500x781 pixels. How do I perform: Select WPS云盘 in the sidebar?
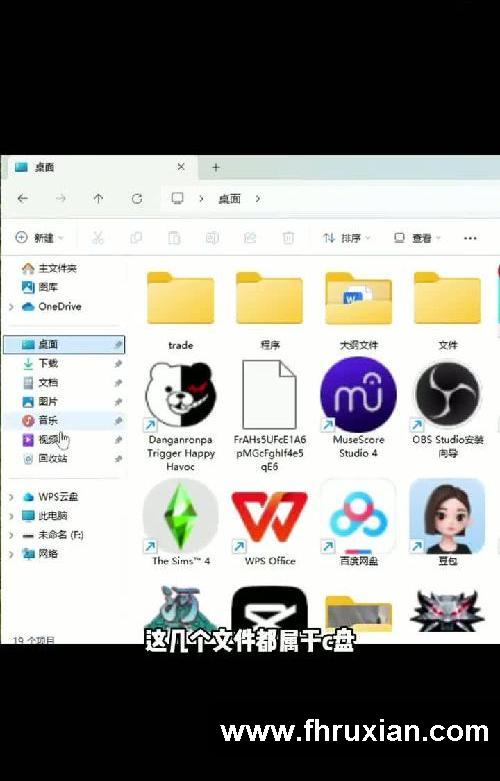click(50, 497)
